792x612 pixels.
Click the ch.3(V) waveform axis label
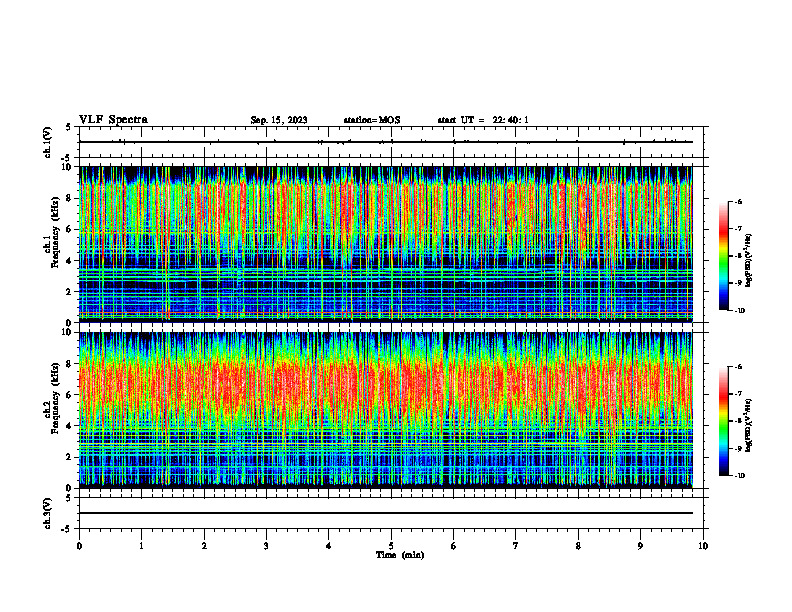(x=48, y=513)
